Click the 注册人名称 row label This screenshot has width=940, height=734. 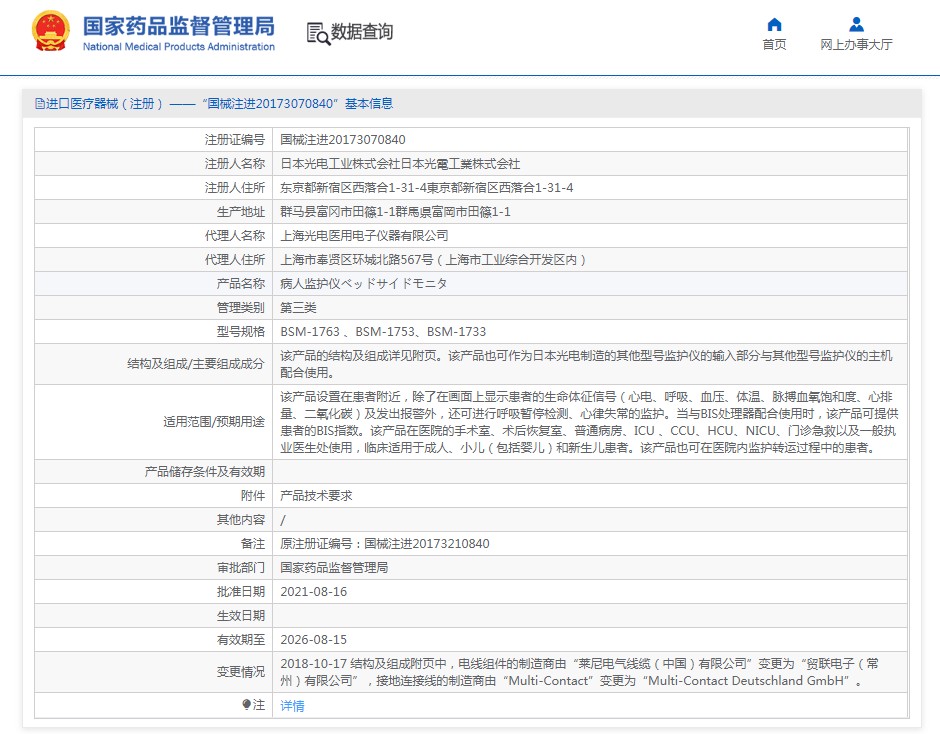[x=234, y=164]
